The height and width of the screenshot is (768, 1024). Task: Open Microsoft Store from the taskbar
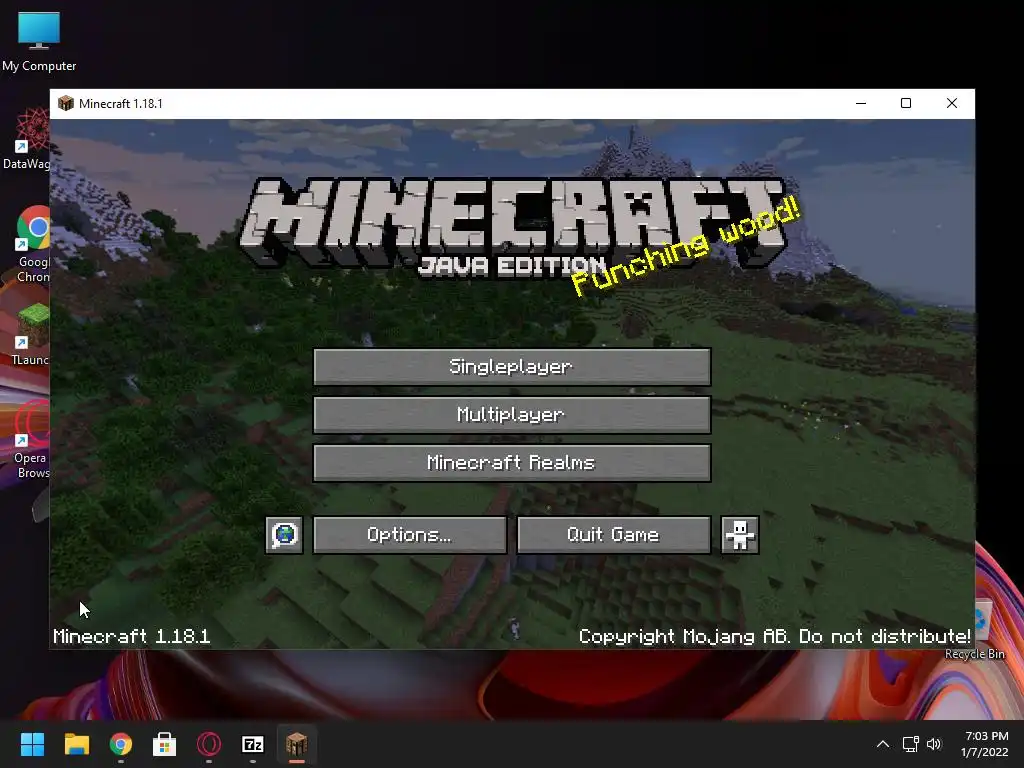[x=165, y=744]
